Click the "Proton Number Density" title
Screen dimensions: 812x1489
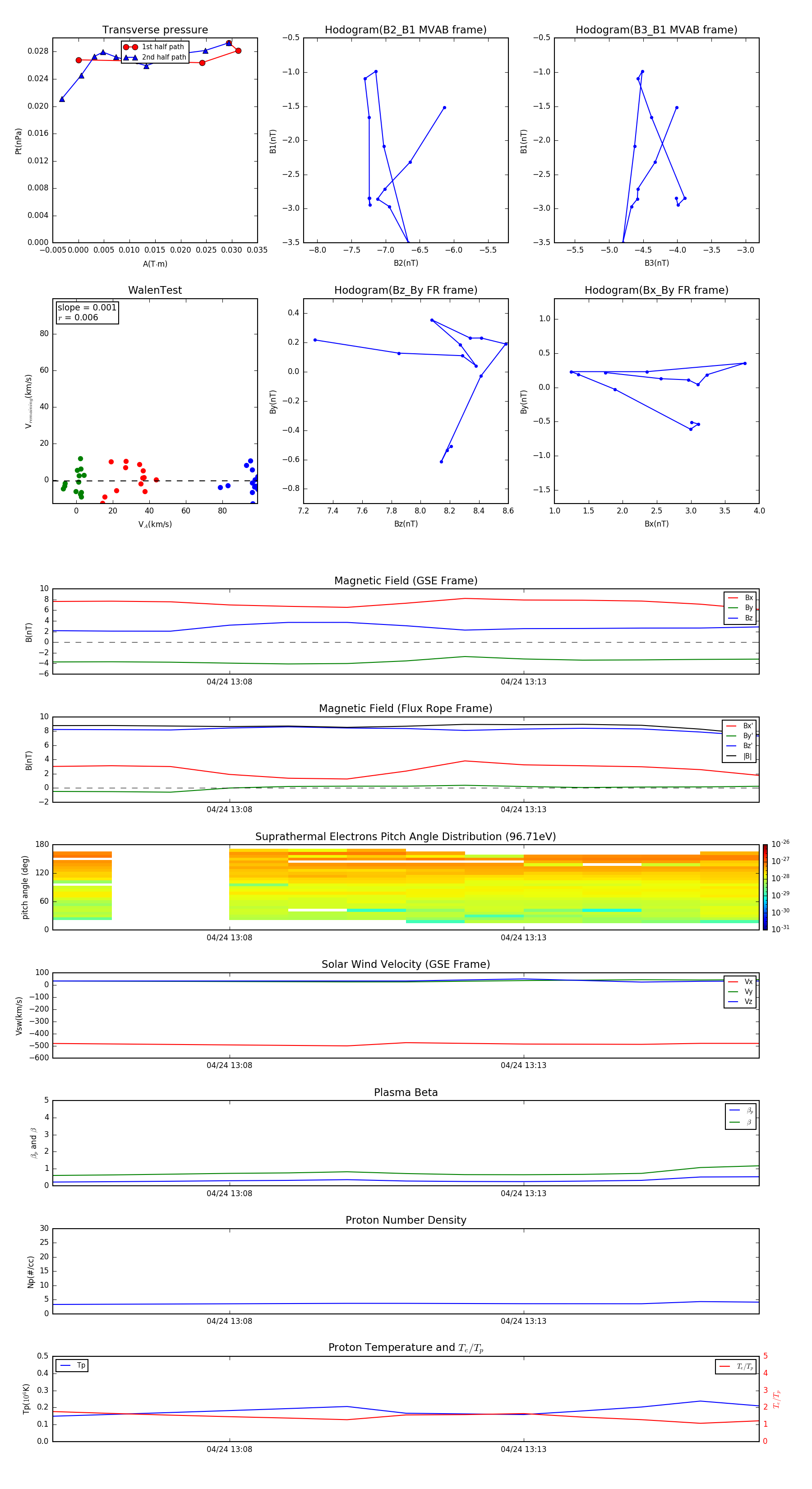406,1220
